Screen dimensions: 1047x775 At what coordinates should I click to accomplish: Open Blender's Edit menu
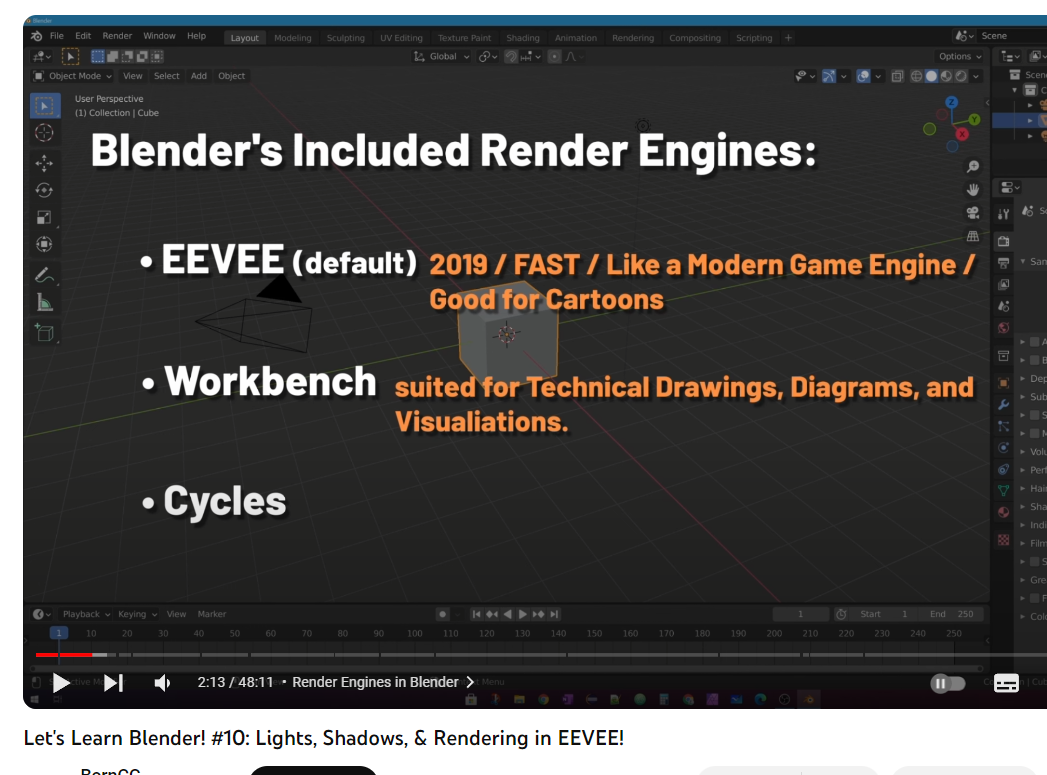(x=83, y=36)
